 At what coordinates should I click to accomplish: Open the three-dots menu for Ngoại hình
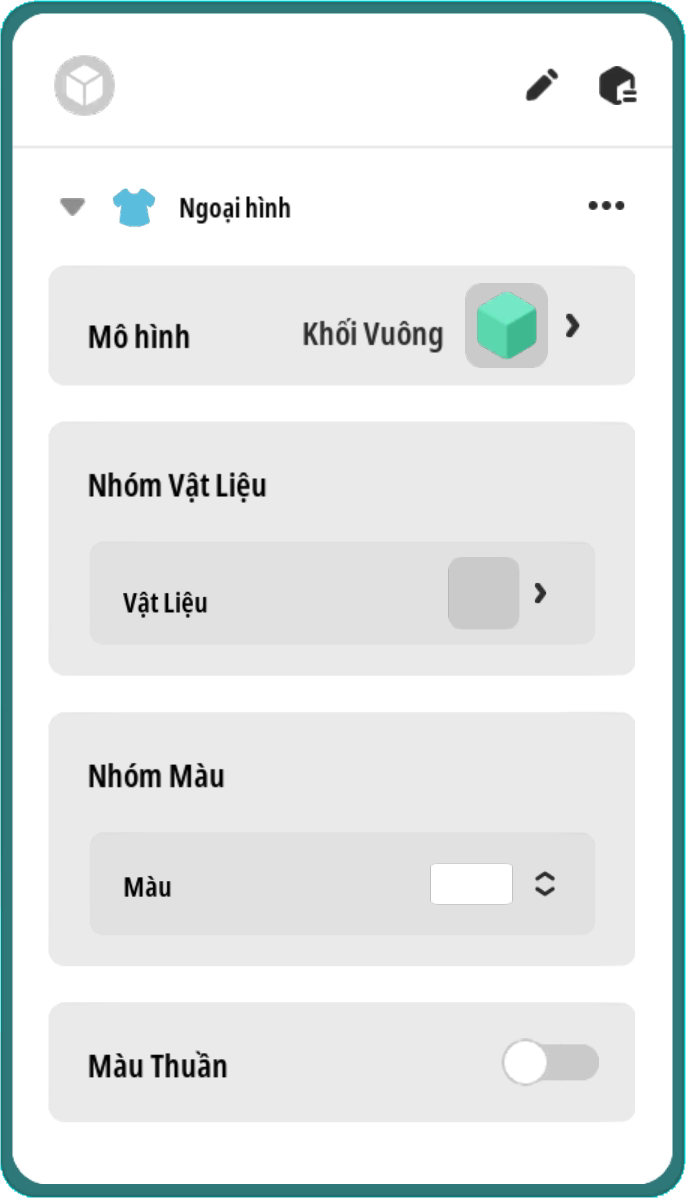click(x=606, y=206)
